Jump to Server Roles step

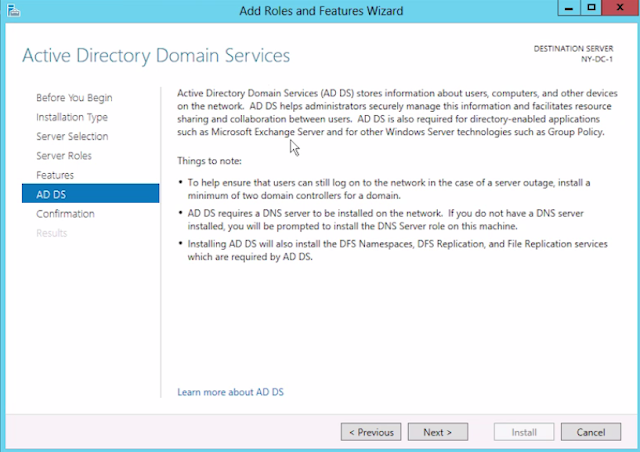pos(64,156)
